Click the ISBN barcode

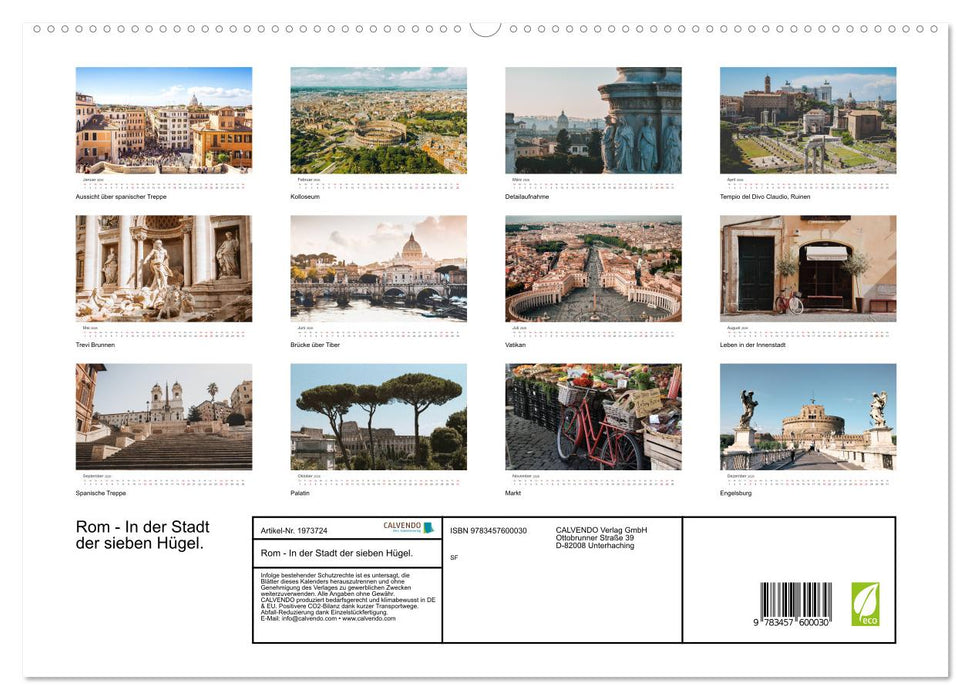[x=796, y=605]
